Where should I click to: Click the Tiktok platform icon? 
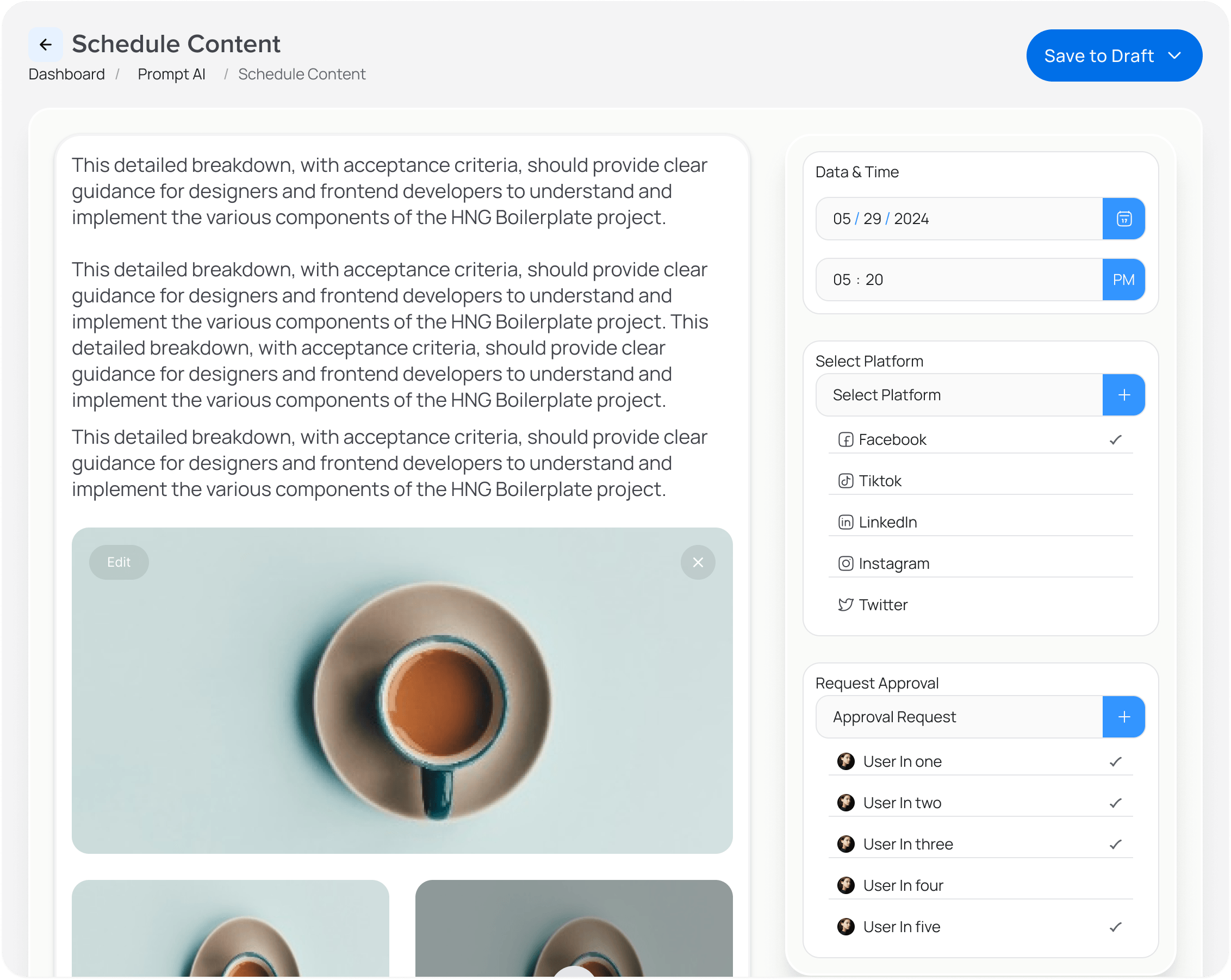(x=845, y=481)
